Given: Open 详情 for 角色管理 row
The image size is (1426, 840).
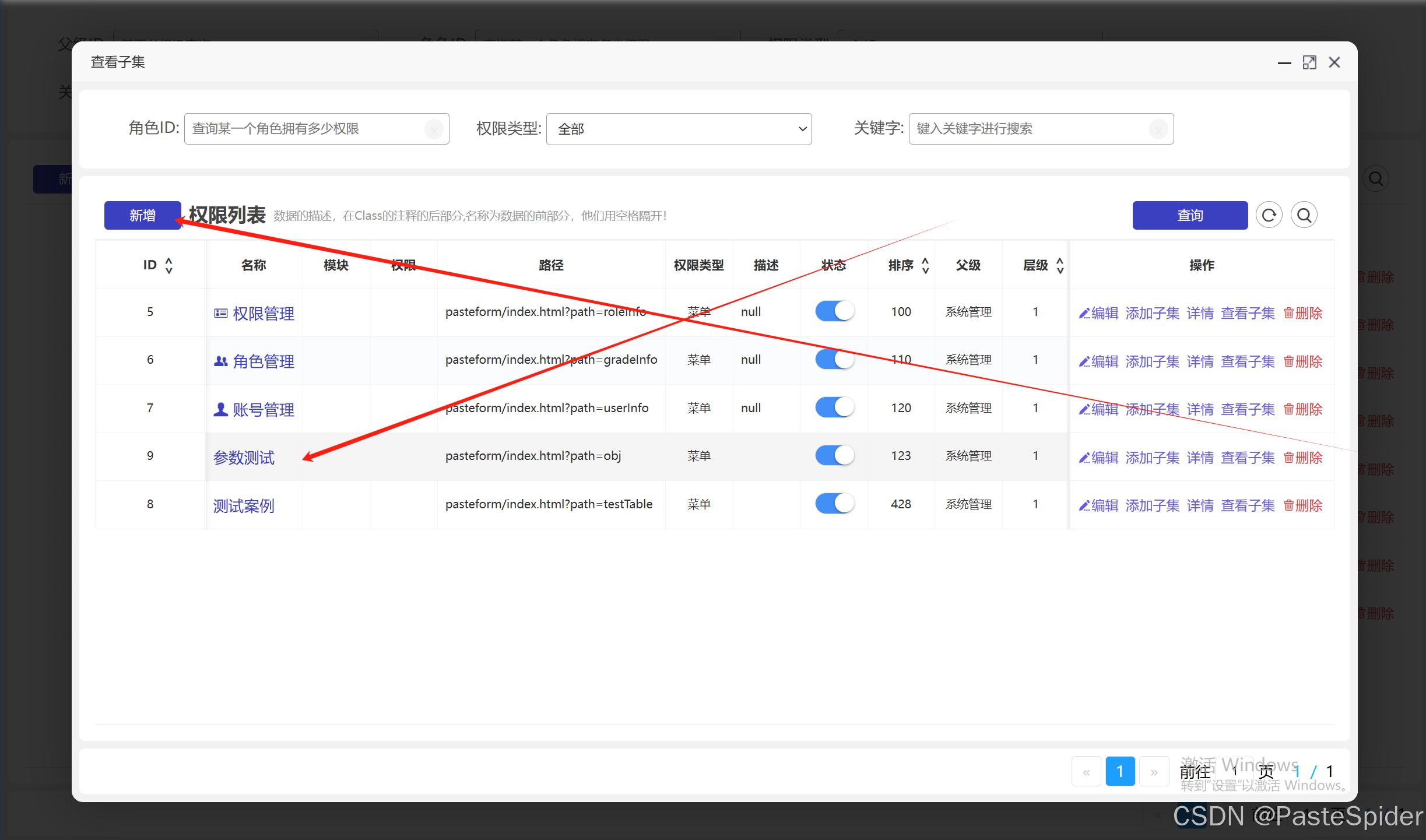Looking at the screenshot, I should (1200, 362).
